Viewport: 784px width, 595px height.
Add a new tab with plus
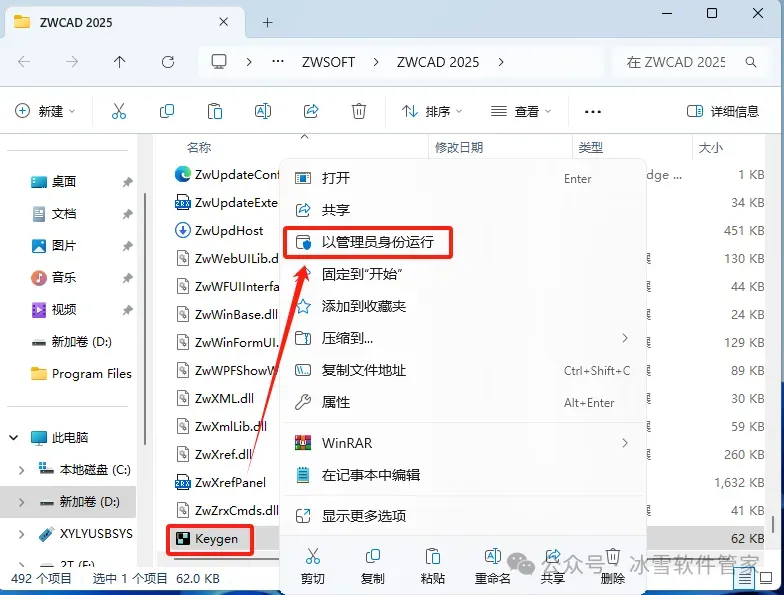[x=268, y=22]
